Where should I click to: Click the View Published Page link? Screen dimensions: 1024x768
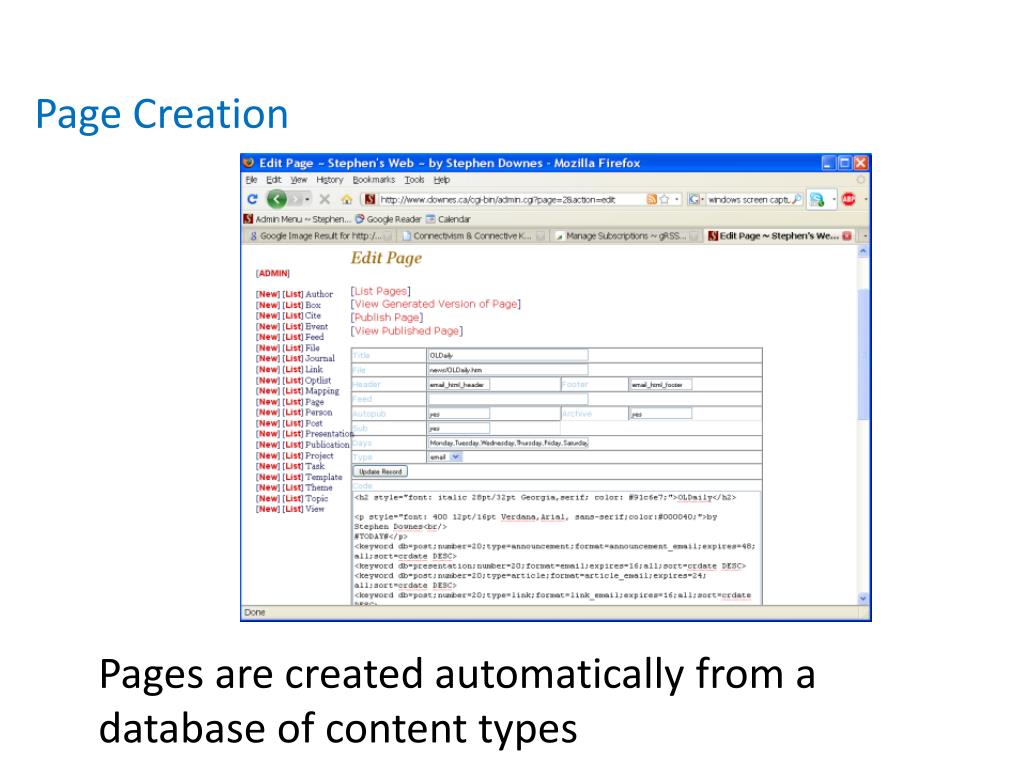pyautogui.click(x=407, y=330)
